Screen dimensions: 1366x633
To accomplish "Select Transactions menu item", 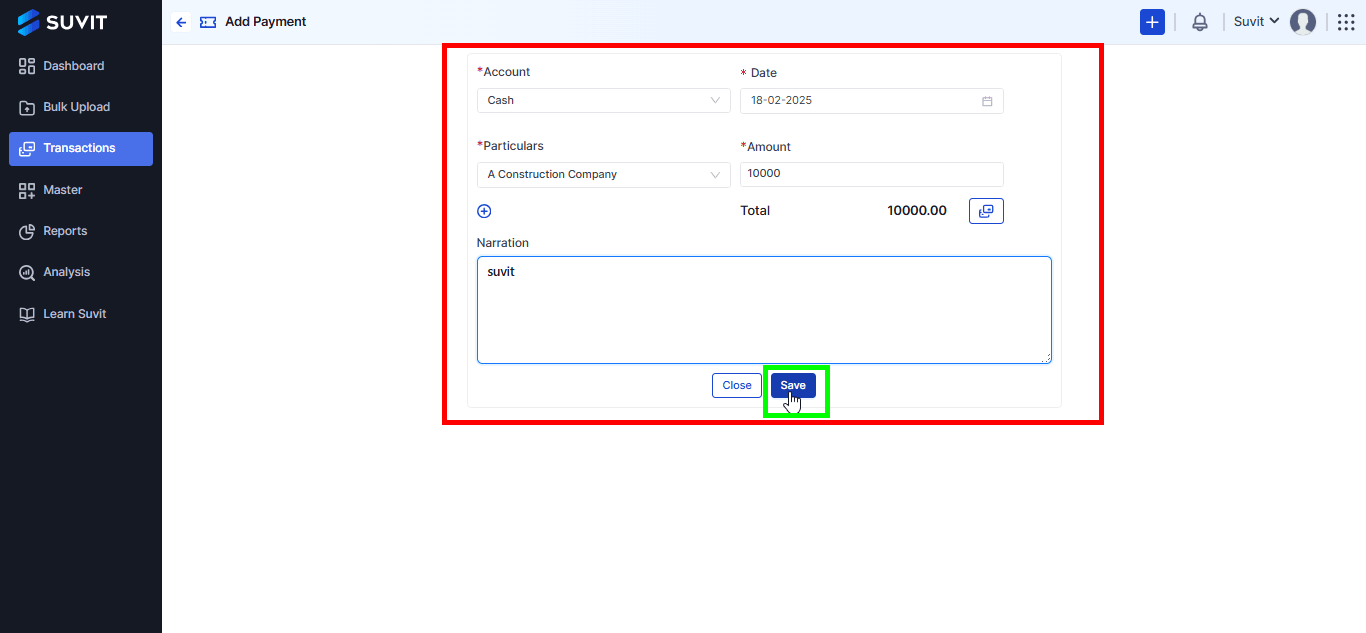I will click(81, 148).
